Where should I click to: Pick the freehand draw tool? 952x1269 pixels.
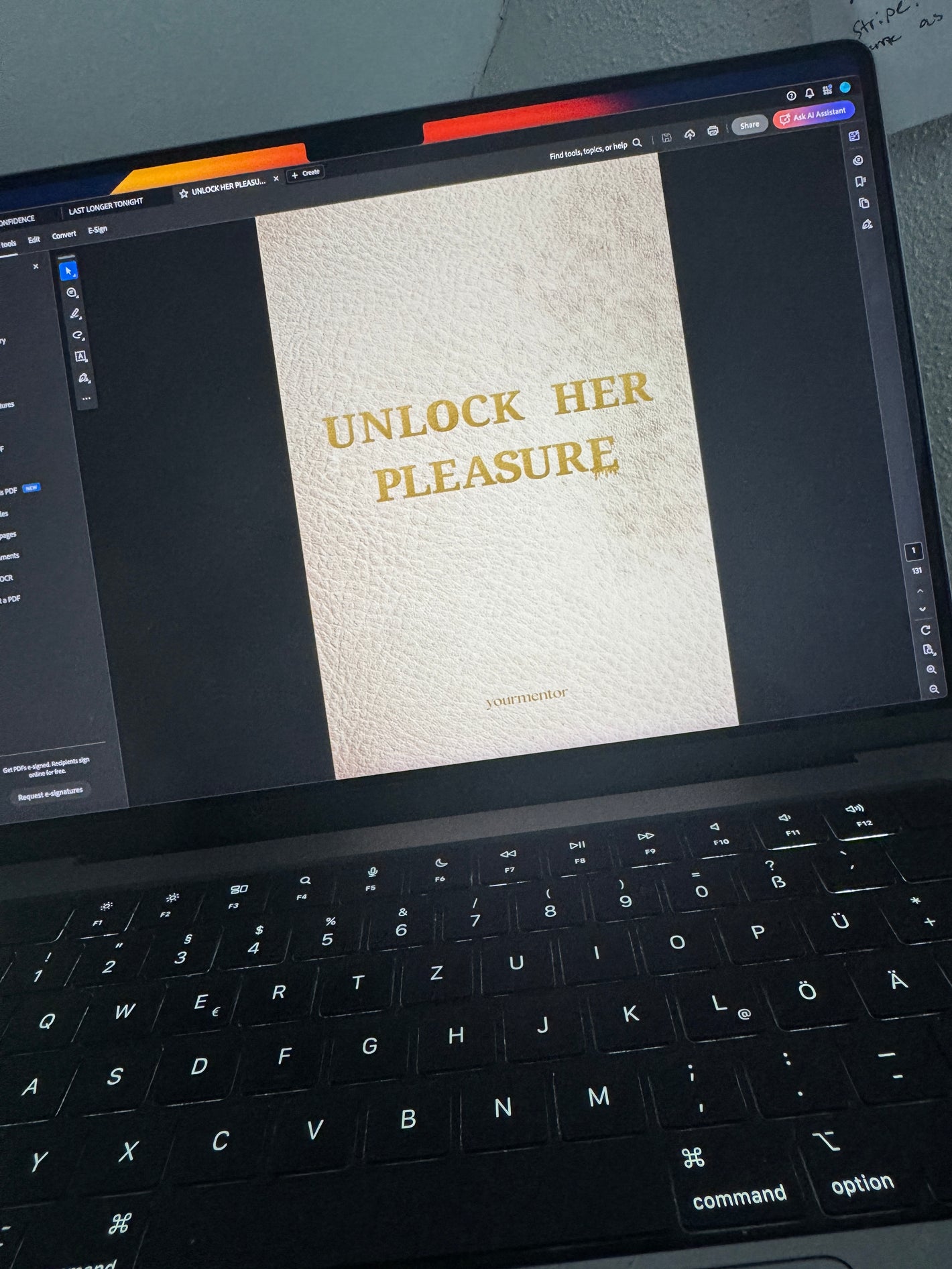78,335
